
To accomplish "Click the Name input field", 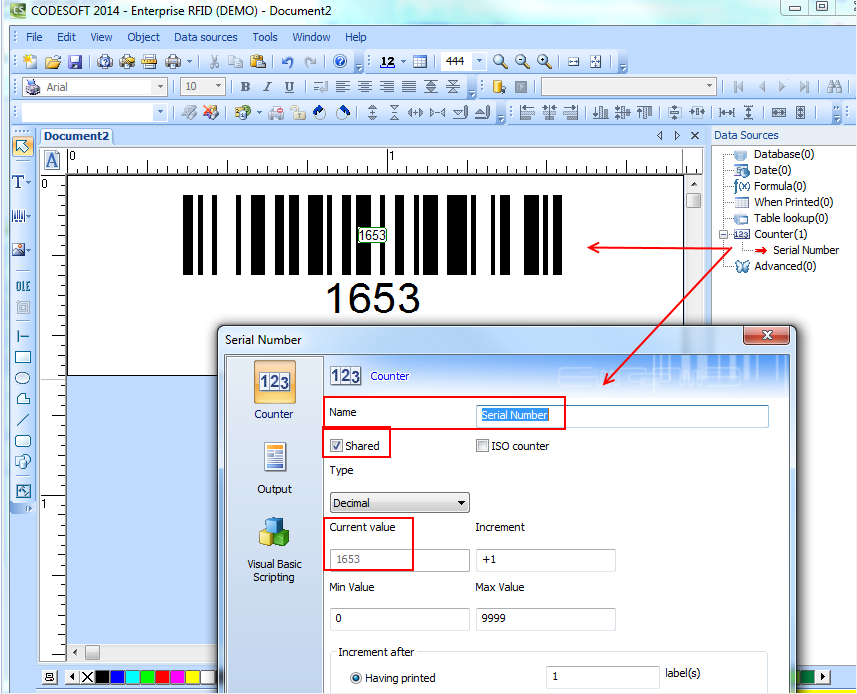I will click(x=622, y=416).
